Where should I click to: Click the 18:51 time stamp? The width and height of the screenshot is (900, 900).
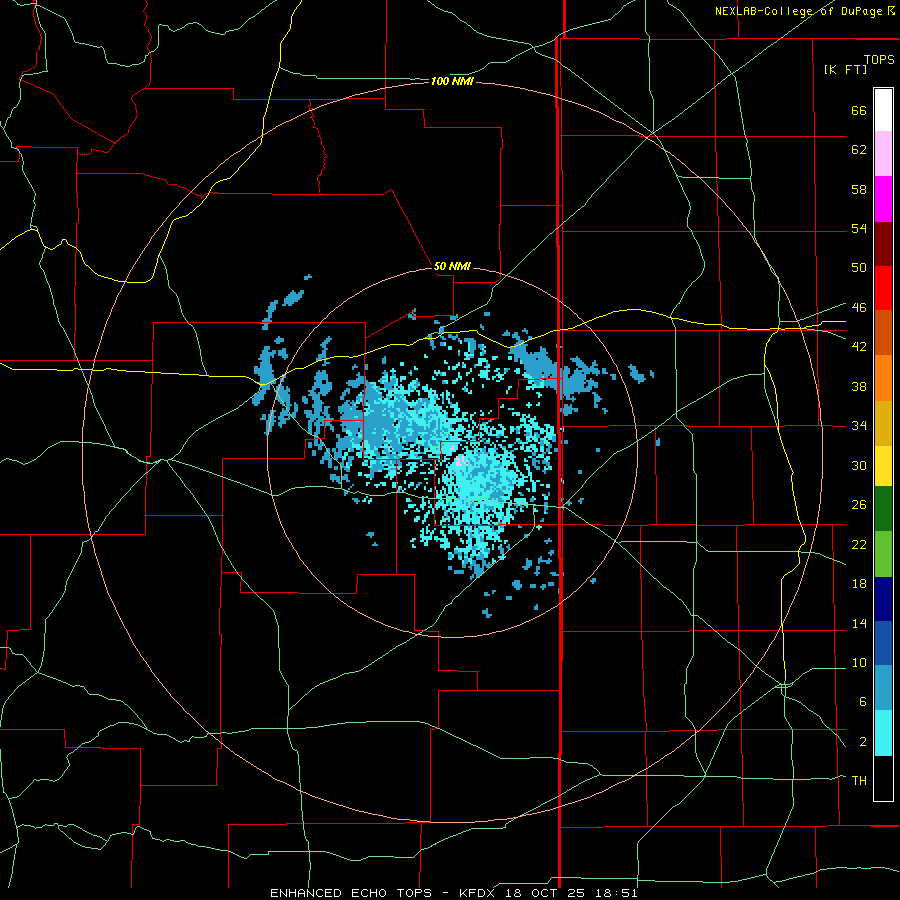[618, 893]
